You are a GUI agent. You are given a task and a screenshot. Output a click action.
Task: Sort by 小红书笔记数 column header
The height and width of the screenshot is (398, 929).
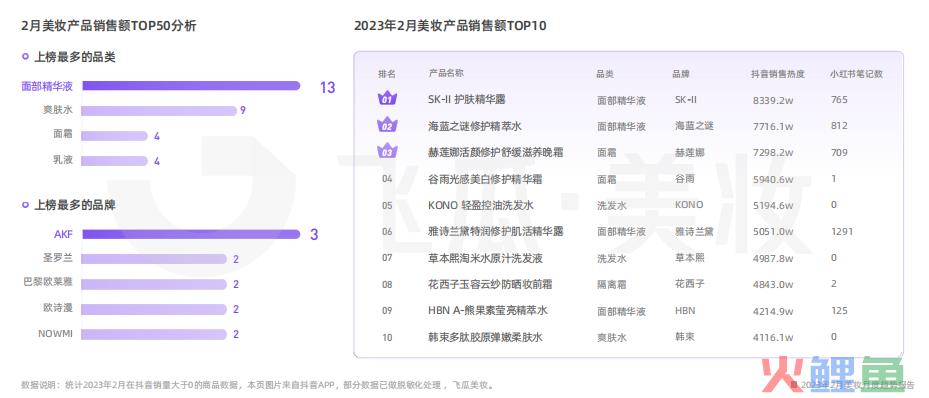[x=856, y=74]
